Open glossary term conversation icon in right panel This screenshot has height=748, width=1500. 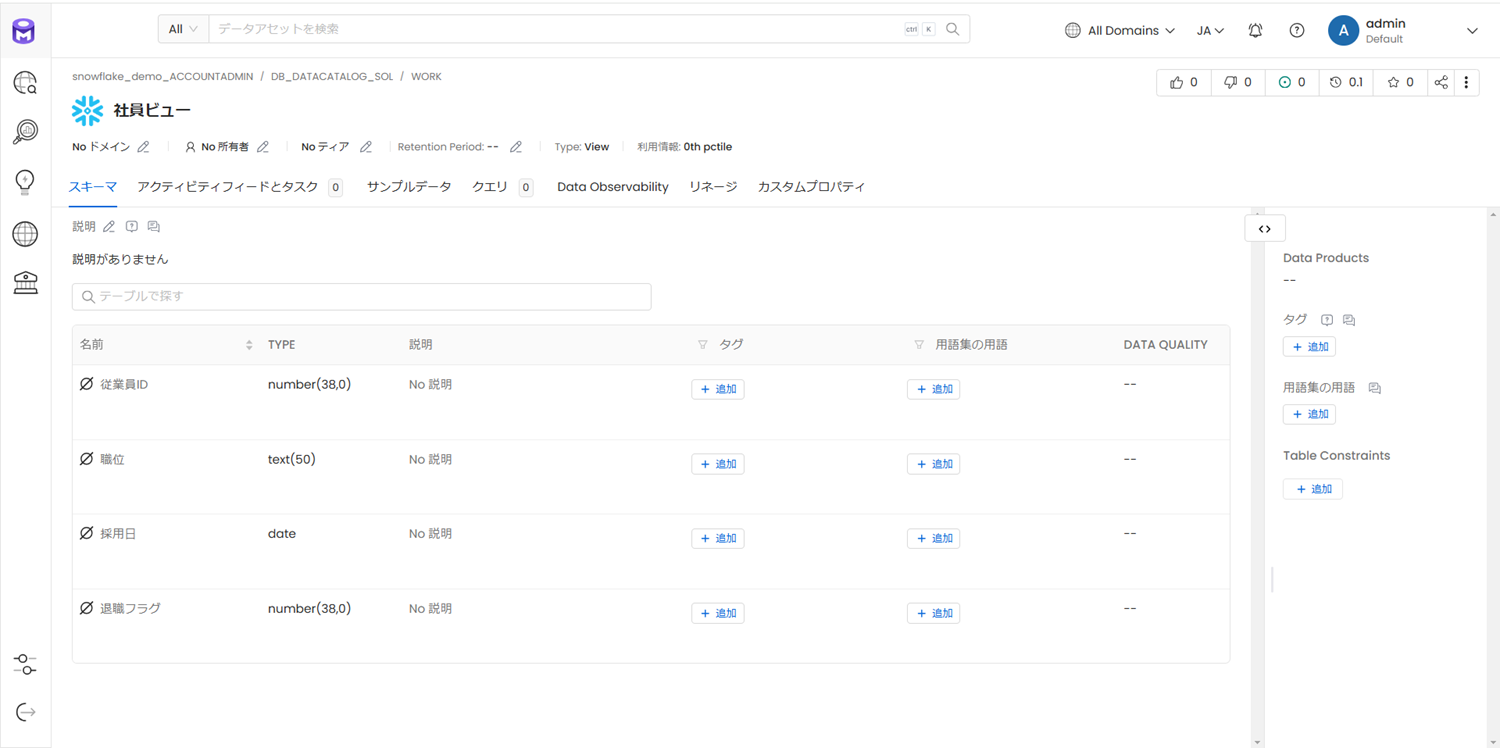point(1375,388)
